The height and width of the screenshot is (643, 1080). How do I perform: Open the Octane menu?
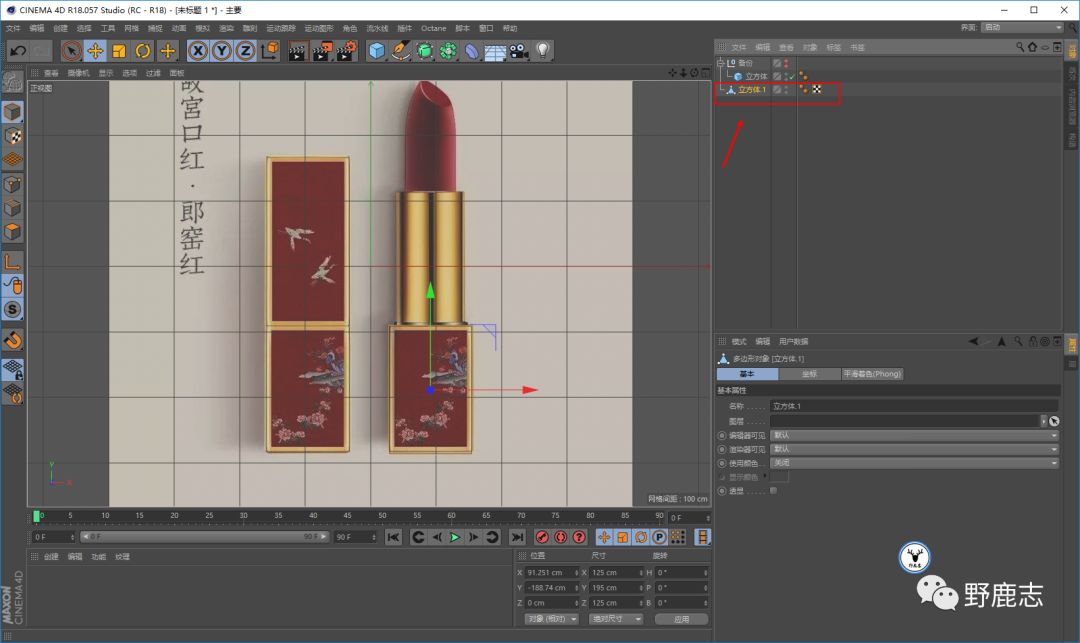click(433, 28)
